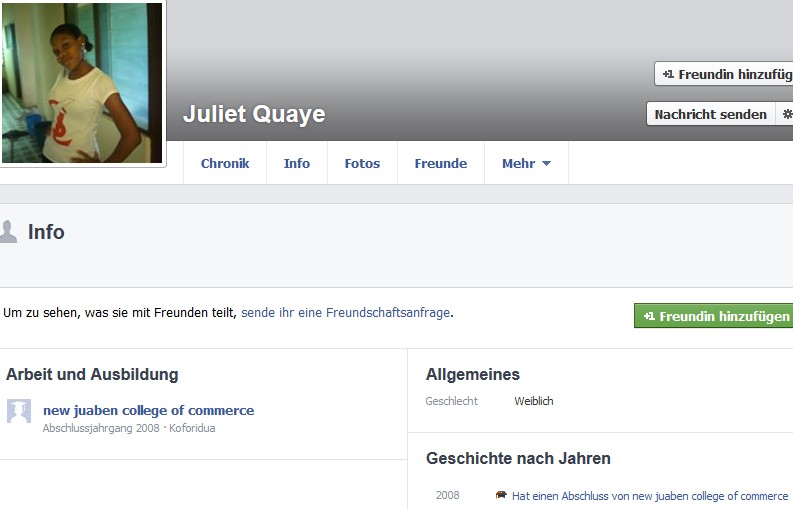
Task: Click the Info section person silhouette icon
Action: click(x=7, y=232)
